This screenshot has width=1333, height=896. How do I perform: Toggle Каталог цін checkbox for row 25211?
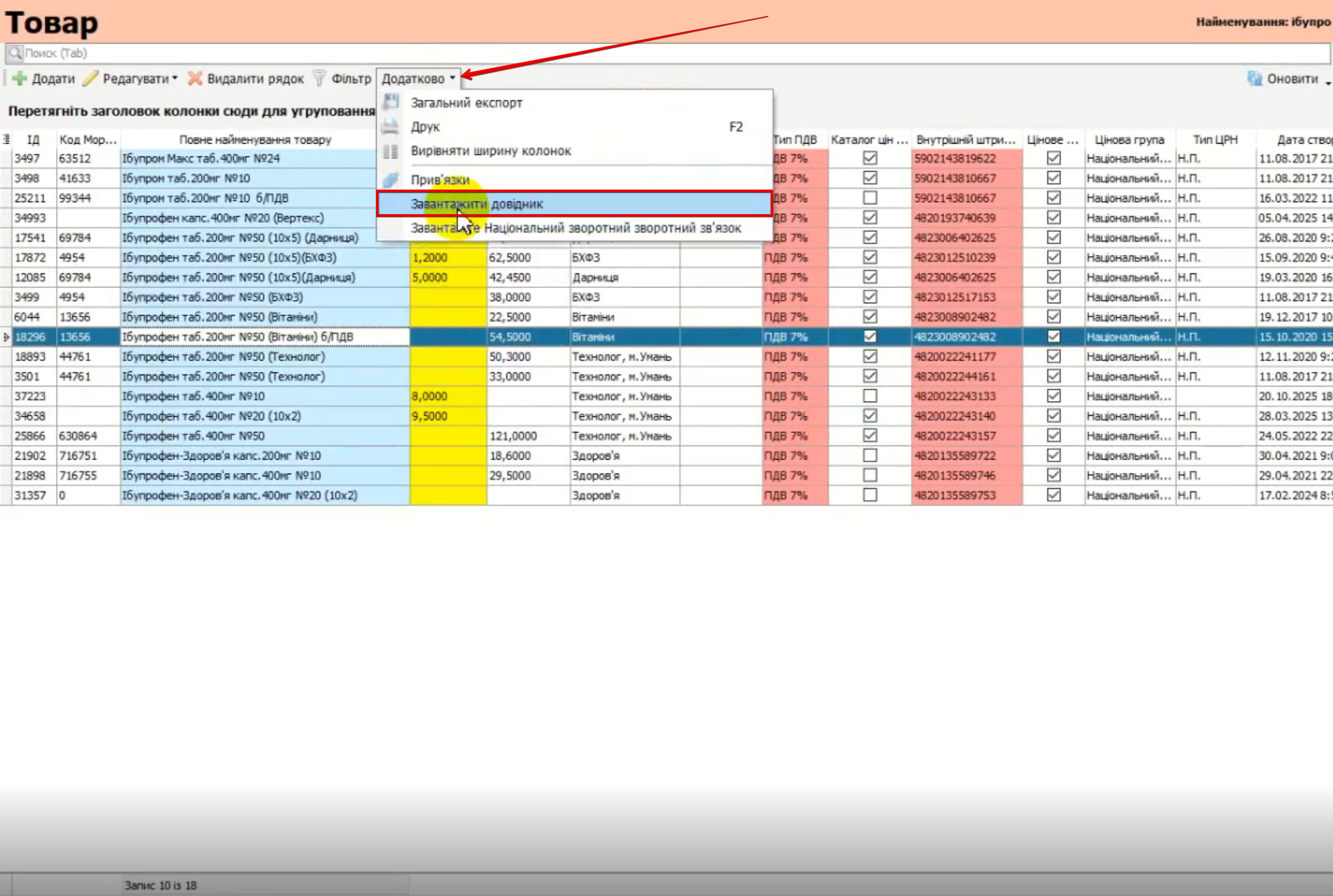coord(869,198)
